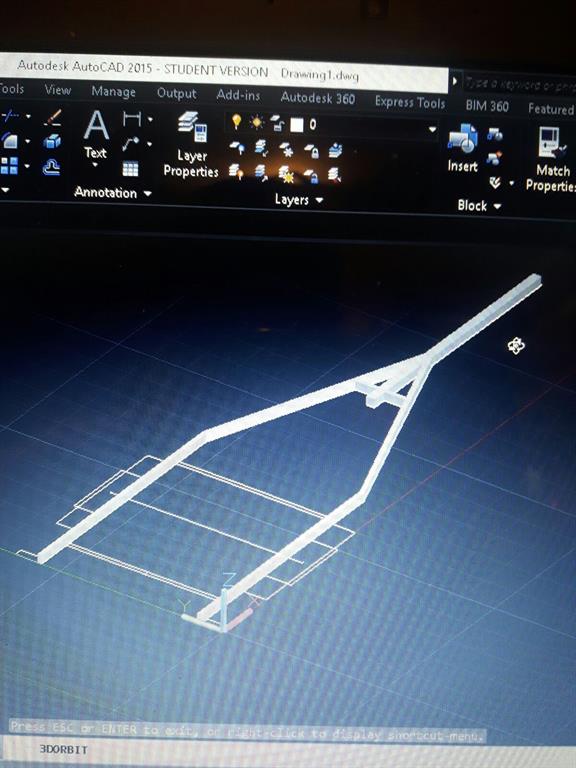The height and width of the screenshot is (768, 576).
Task: Click the Insert block icon
Action: click(x=463, y=147)
